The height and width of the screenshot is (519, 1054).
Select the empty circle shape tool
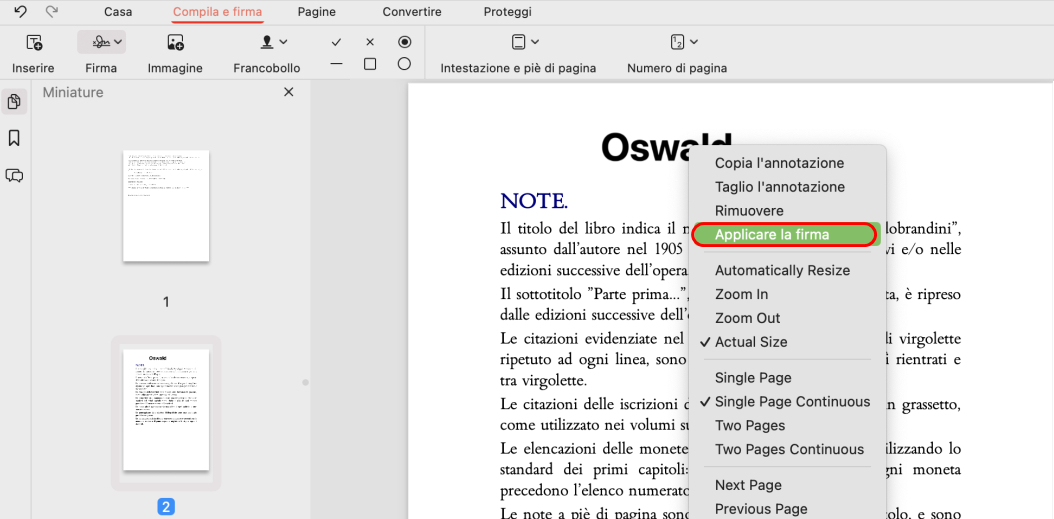point(404,64)
